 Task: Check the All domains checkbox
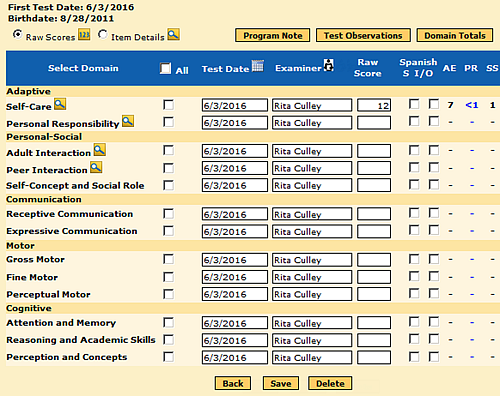(165, 68)
